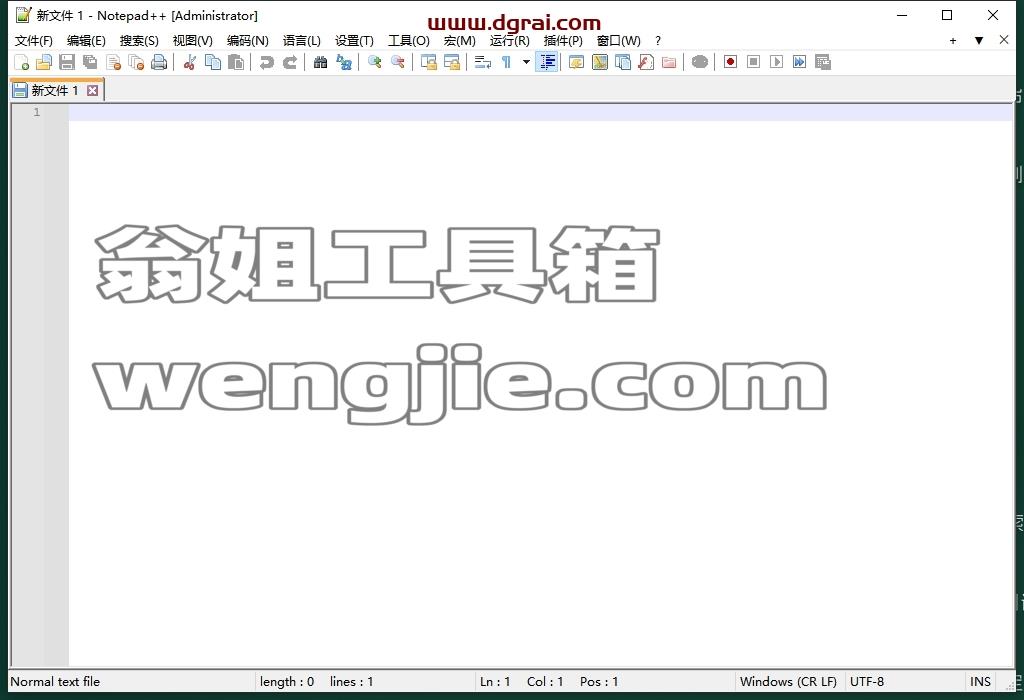Undo the last action with the toolbar arrow
This screenshot has height=700, width=1024.
266,62
